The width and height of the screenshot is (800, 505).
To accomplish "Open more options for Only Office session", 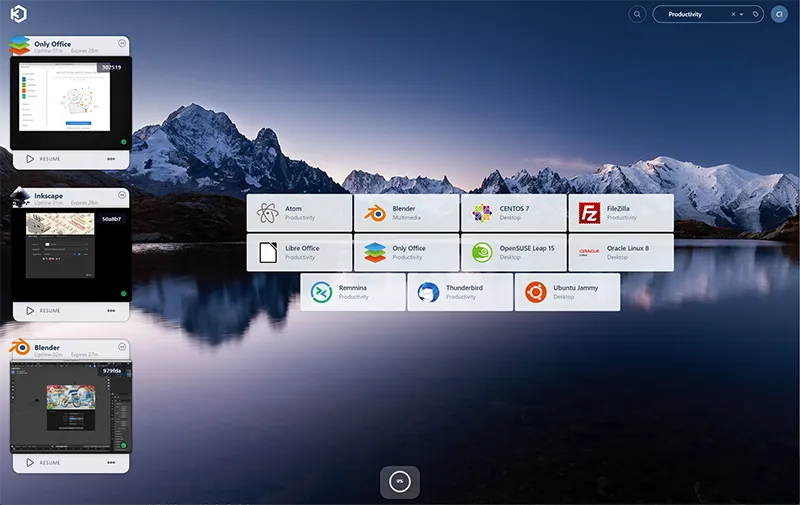I will tap(111, 158).
